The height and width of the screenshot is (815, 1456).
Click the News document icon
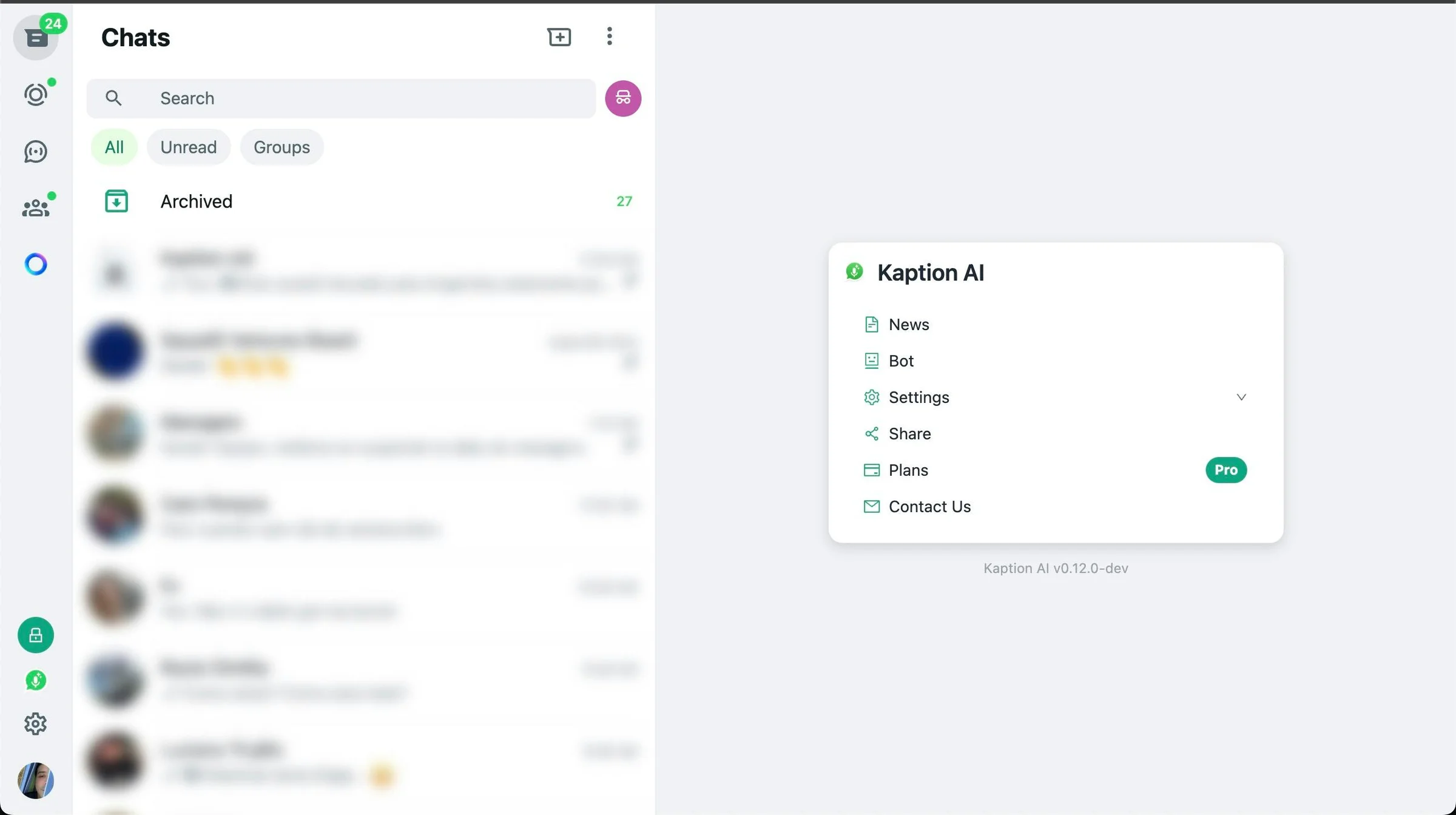coord(871,325)
